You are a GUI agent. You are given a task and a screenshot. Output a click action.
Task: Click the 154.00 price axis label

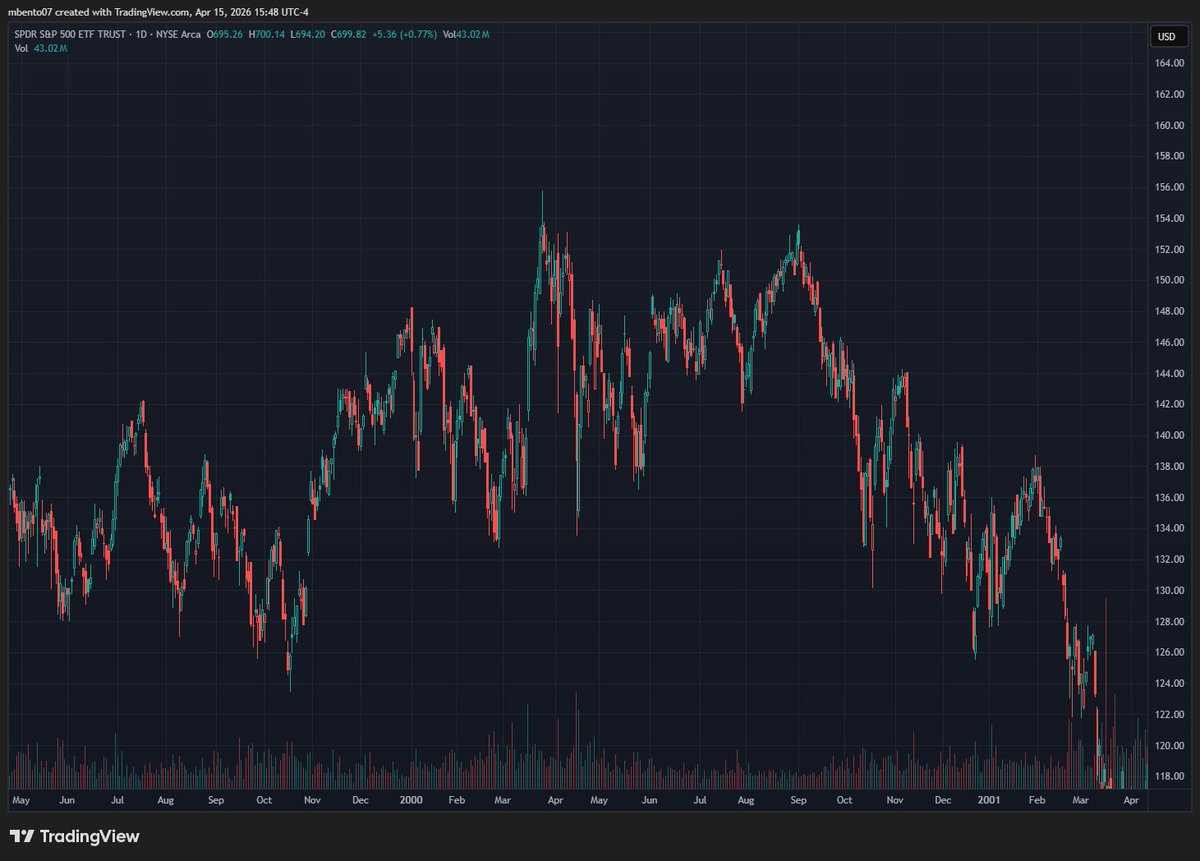click(1169, 219)
